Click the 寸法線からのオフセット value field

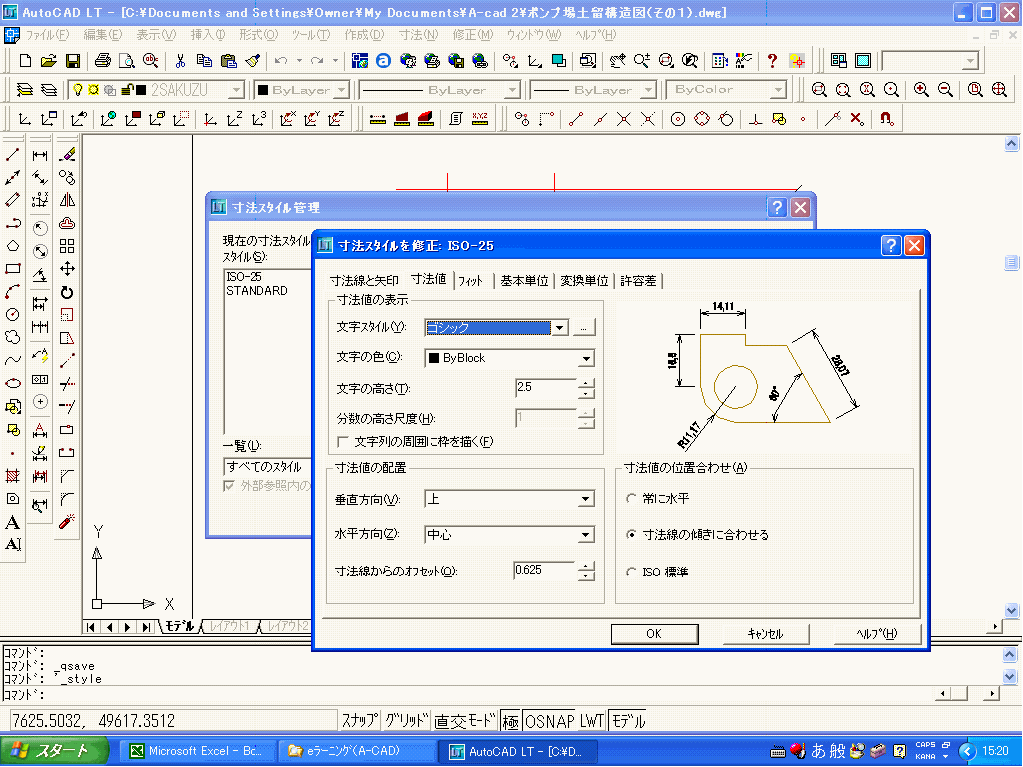tap(544, 571)
